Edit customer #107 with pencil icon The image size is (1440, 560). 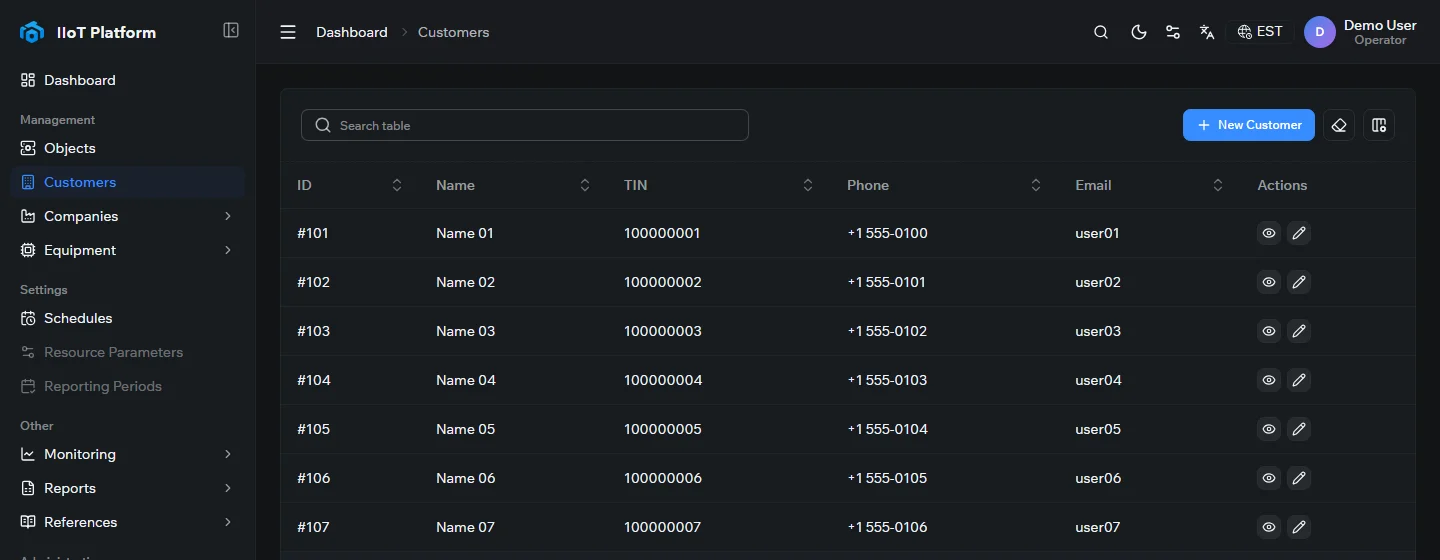tap(1299, 527)
